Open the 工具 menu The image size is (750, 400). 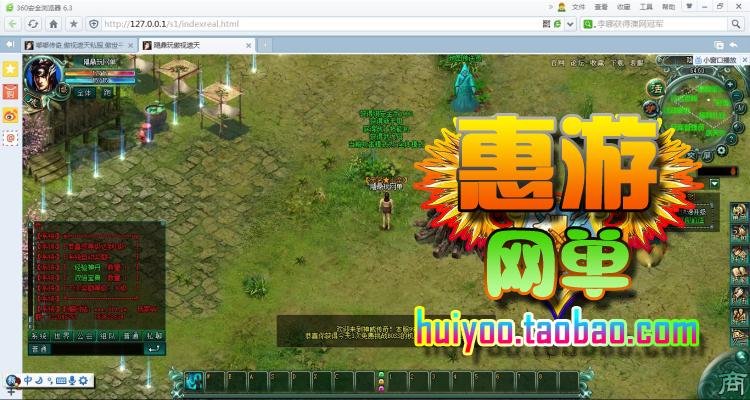coord(646,7)
